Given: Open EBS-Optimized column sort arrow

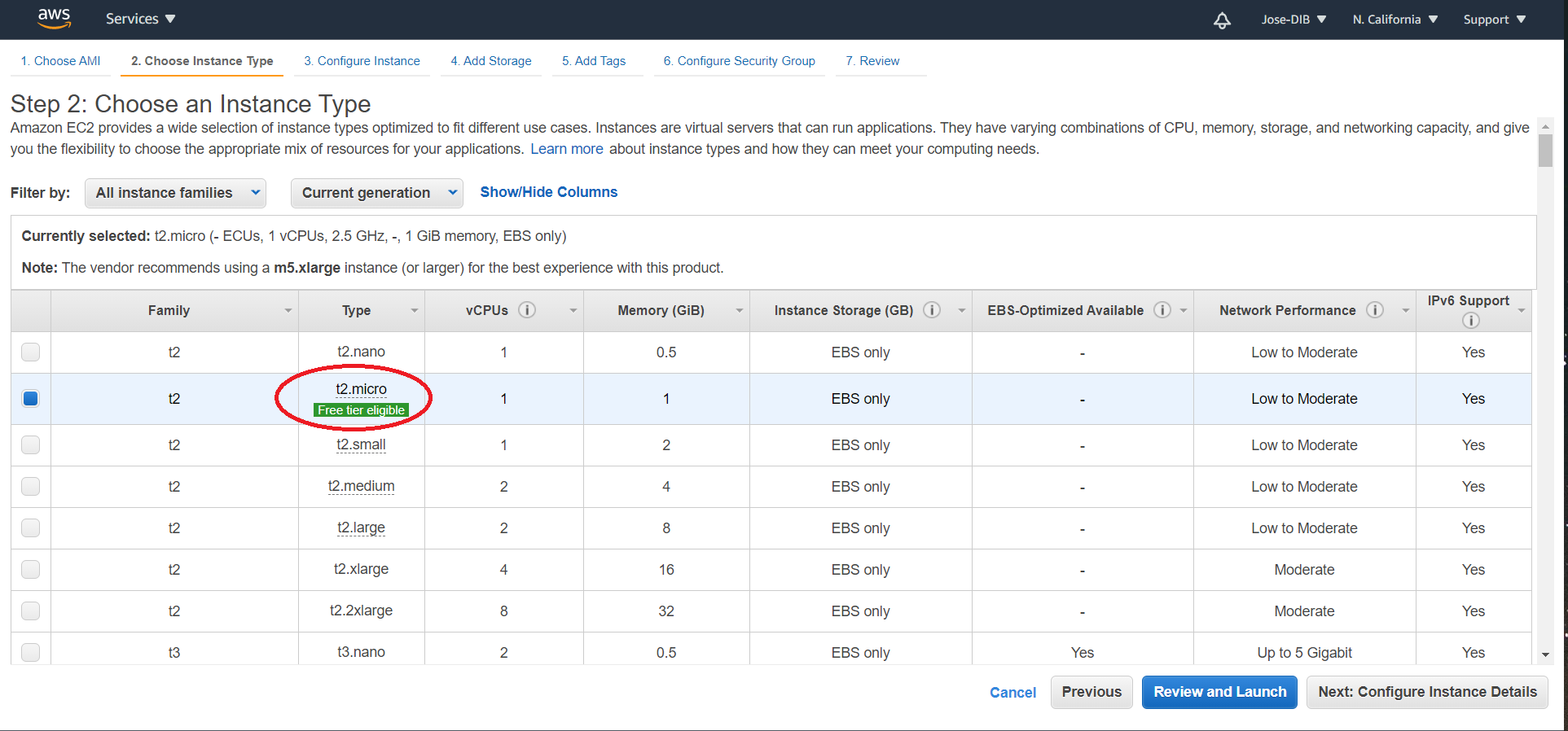Looking at the screenshot, I should point(1183,311).
